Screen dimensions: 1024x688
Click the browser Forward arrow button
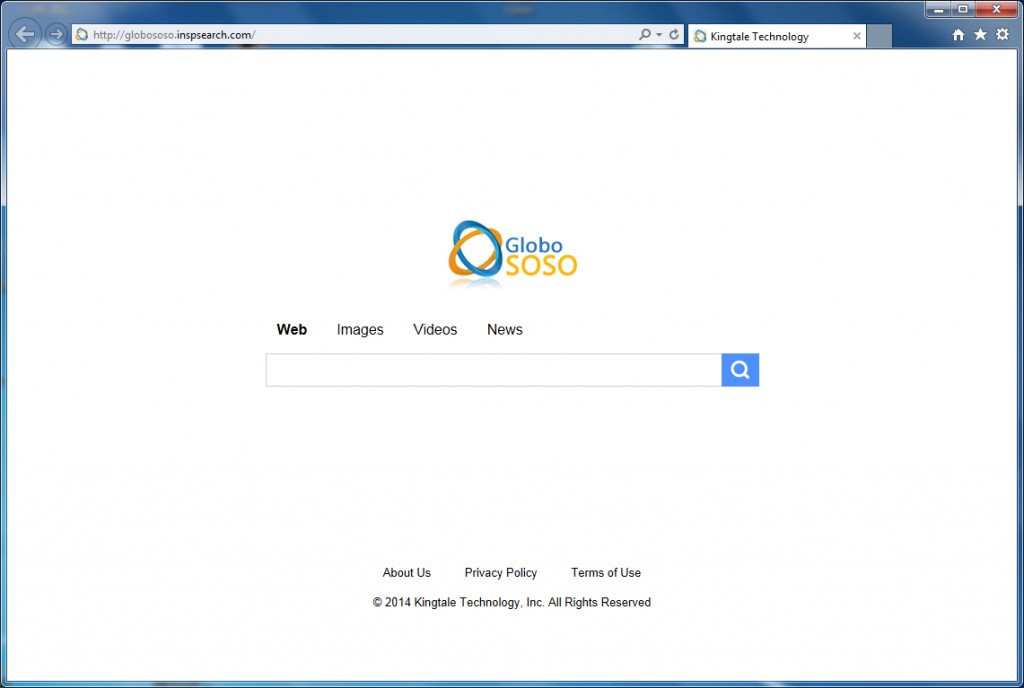(57, 34)
